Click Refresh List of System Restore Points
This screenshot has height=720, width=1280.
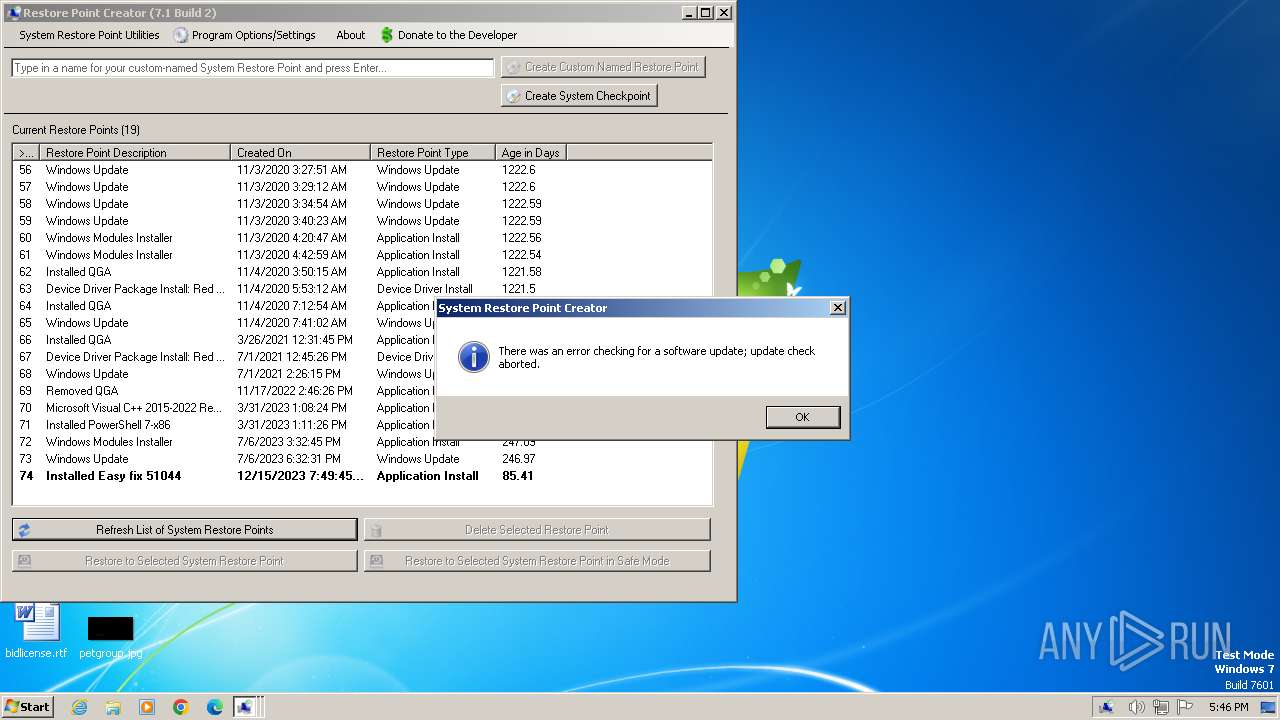pos(184,530)
